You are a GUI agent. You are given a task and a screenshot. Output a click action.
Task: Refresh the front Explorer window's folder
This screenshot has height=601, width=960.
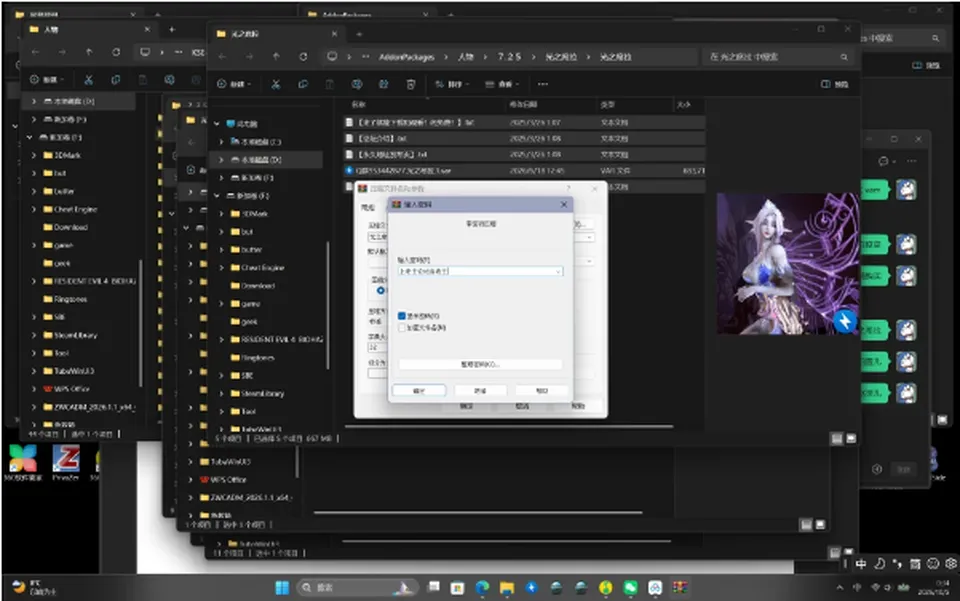(303, 57)
